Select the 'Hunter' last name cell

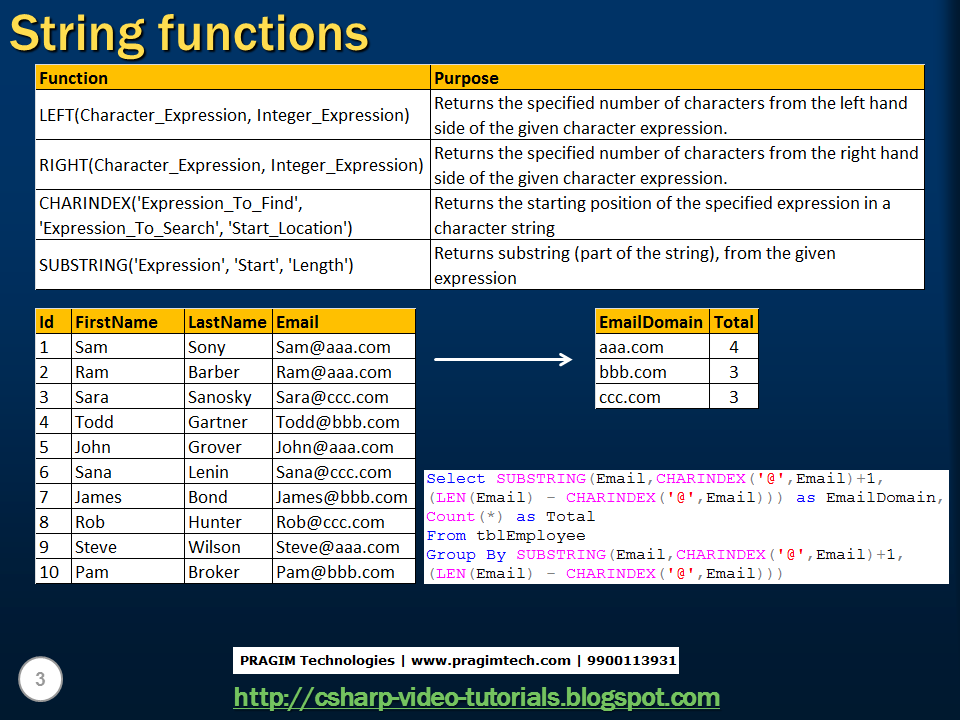[x=228, y=522]
